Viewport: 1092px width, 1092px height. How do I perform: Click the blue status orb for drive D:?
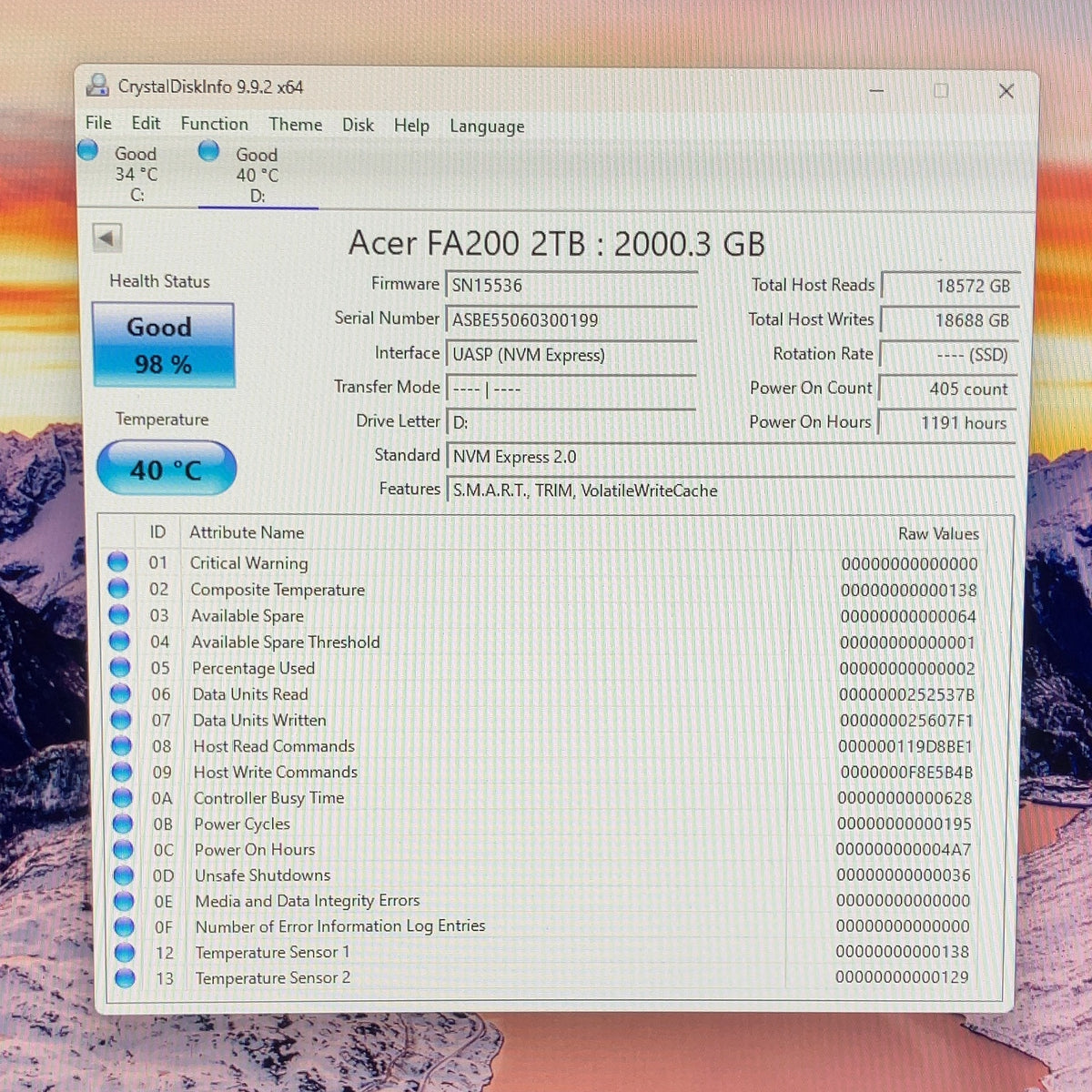pos(209,151)
